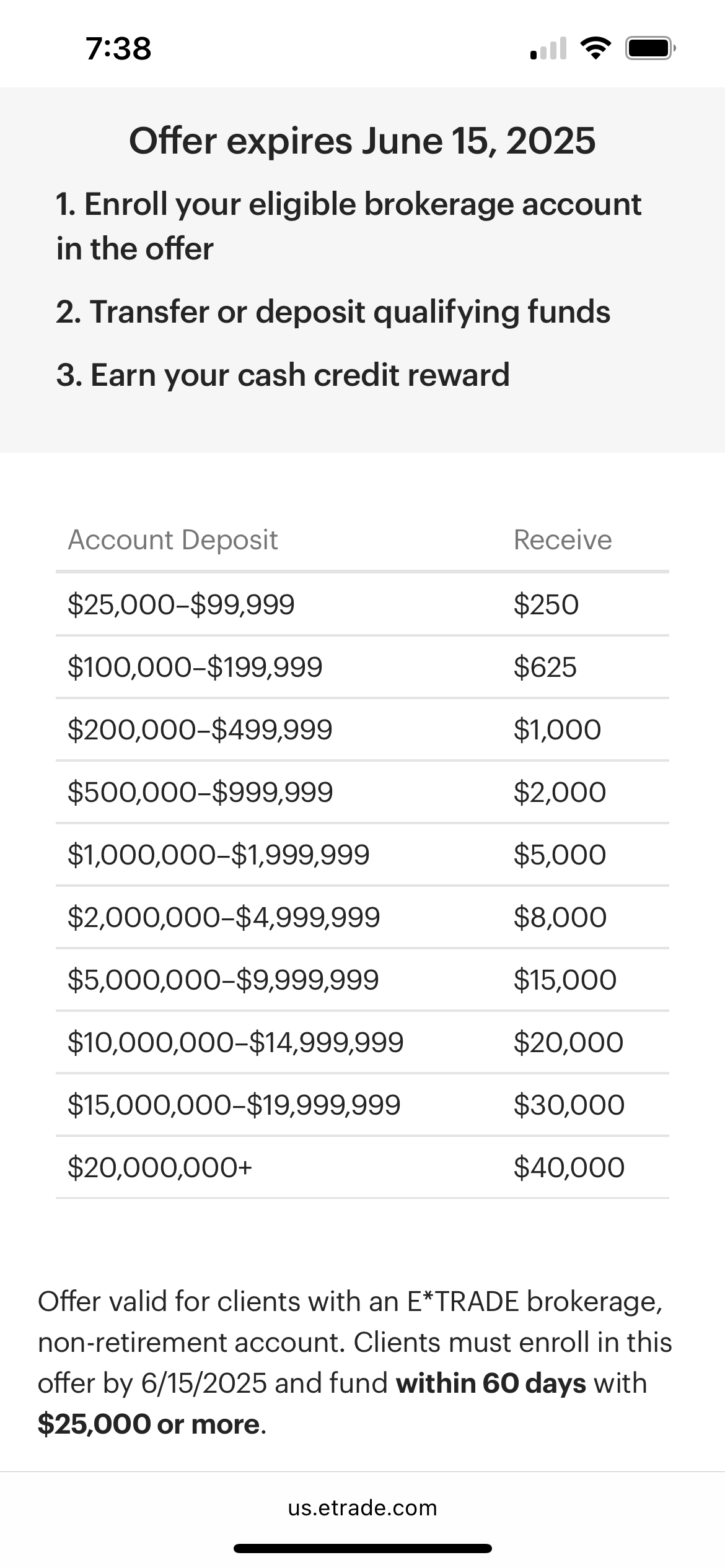Tap the cellular signal bars icon
Screen dimensions: 725x1568
(548, 48)
